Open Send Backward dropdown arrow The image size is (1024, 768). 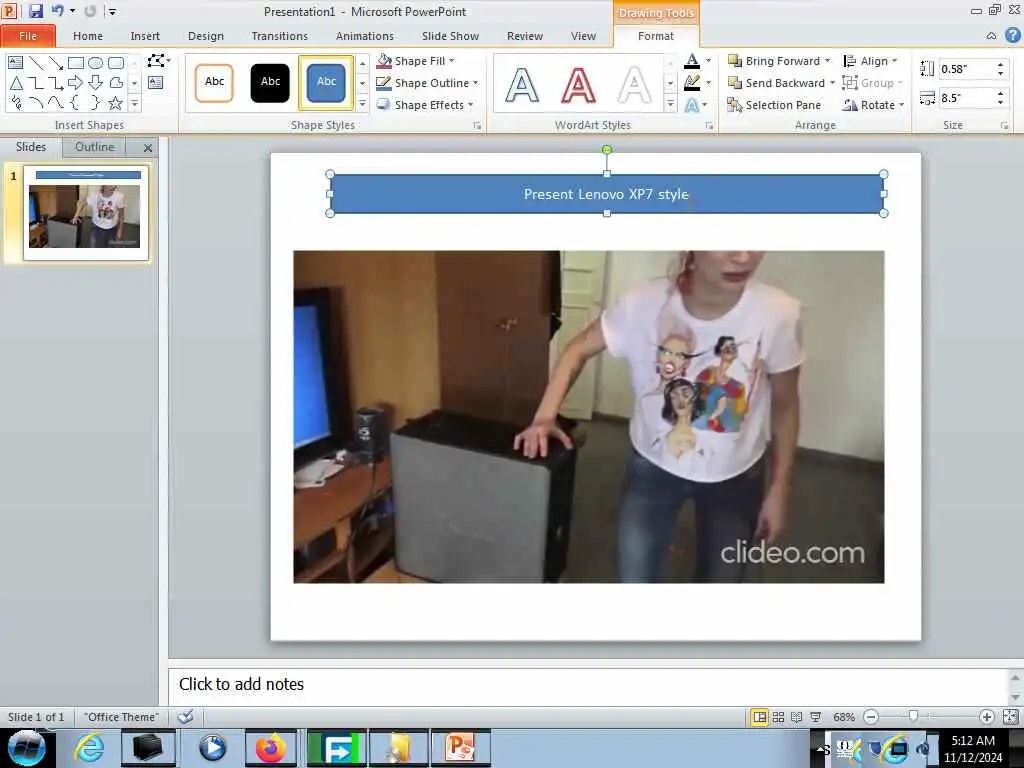tap(832, 83)
